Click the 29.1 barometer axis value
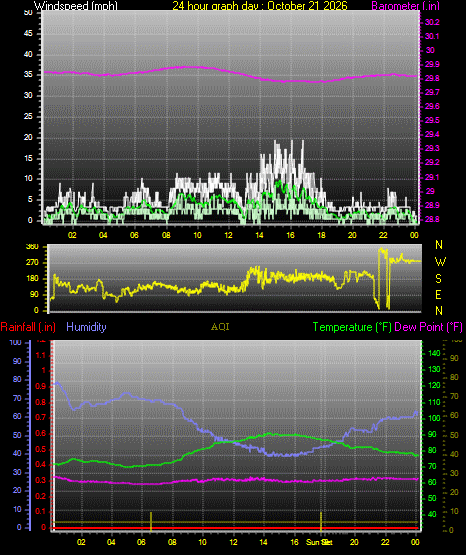Viewport: 466px width, 555px height. point(432,177)
